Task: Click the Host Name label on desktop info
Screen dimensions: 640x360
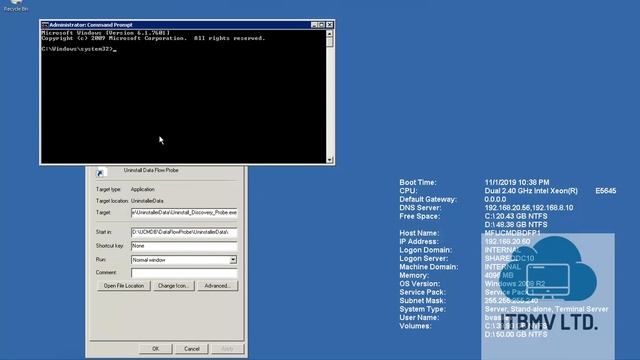Action: click(x=419, y=233)
